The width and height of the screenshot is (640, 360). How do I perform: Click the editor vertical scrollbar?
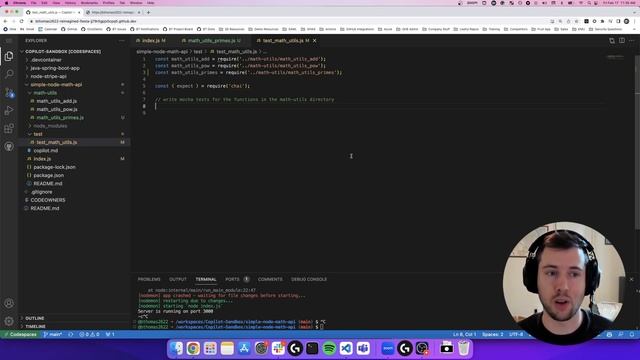pyautogui.click(x=637, y=143)
